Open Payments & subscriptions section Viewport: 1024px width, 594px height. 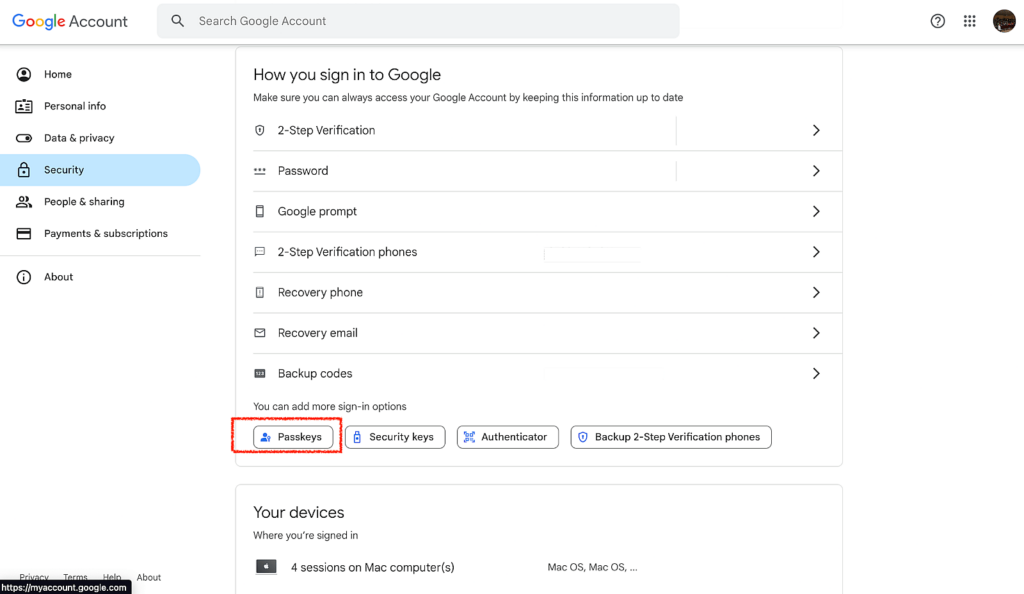tap(105, 233)
